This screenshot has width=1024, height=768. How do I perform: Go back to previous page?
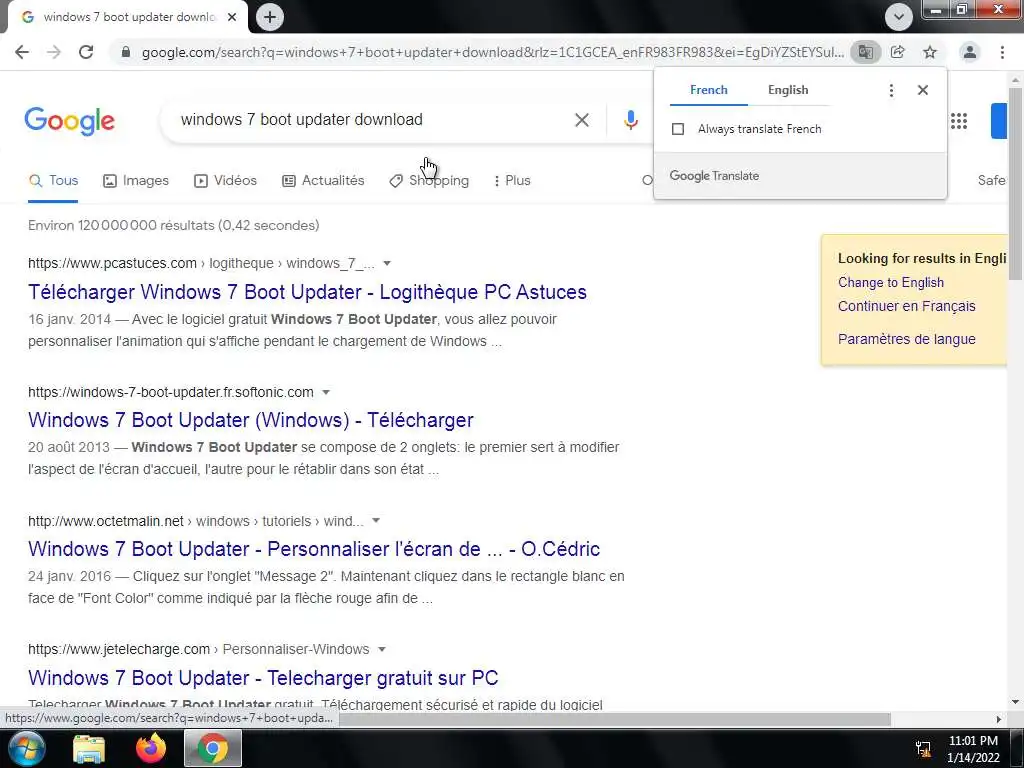[22, 52]
